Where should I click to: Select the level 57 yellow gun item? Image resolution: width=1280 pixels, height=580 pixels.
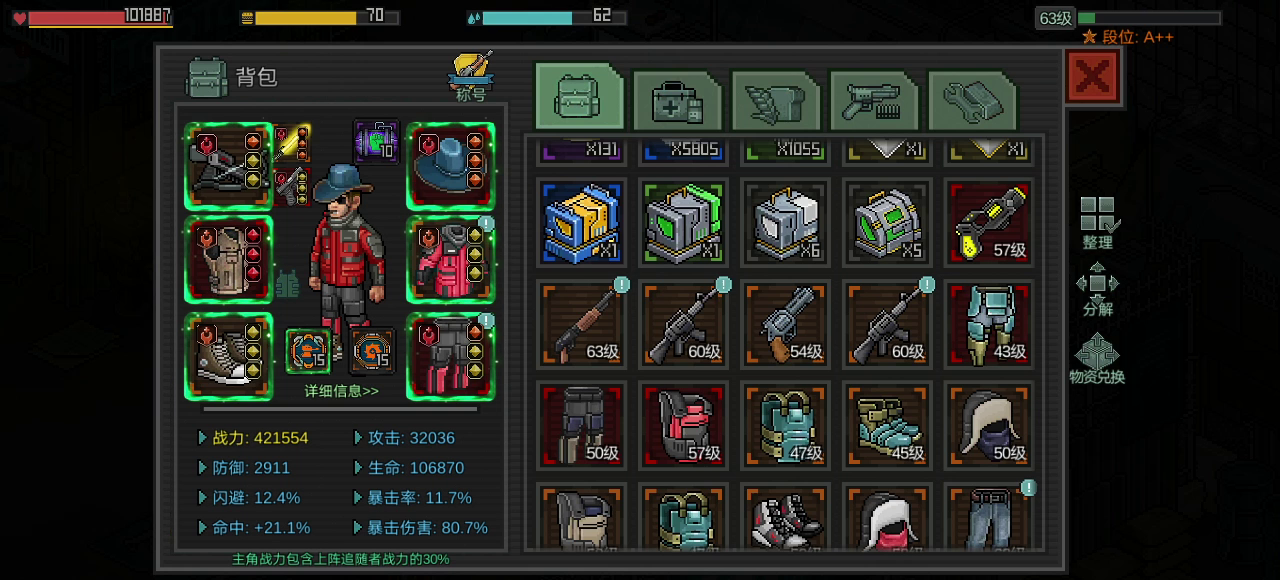[988, 222]
